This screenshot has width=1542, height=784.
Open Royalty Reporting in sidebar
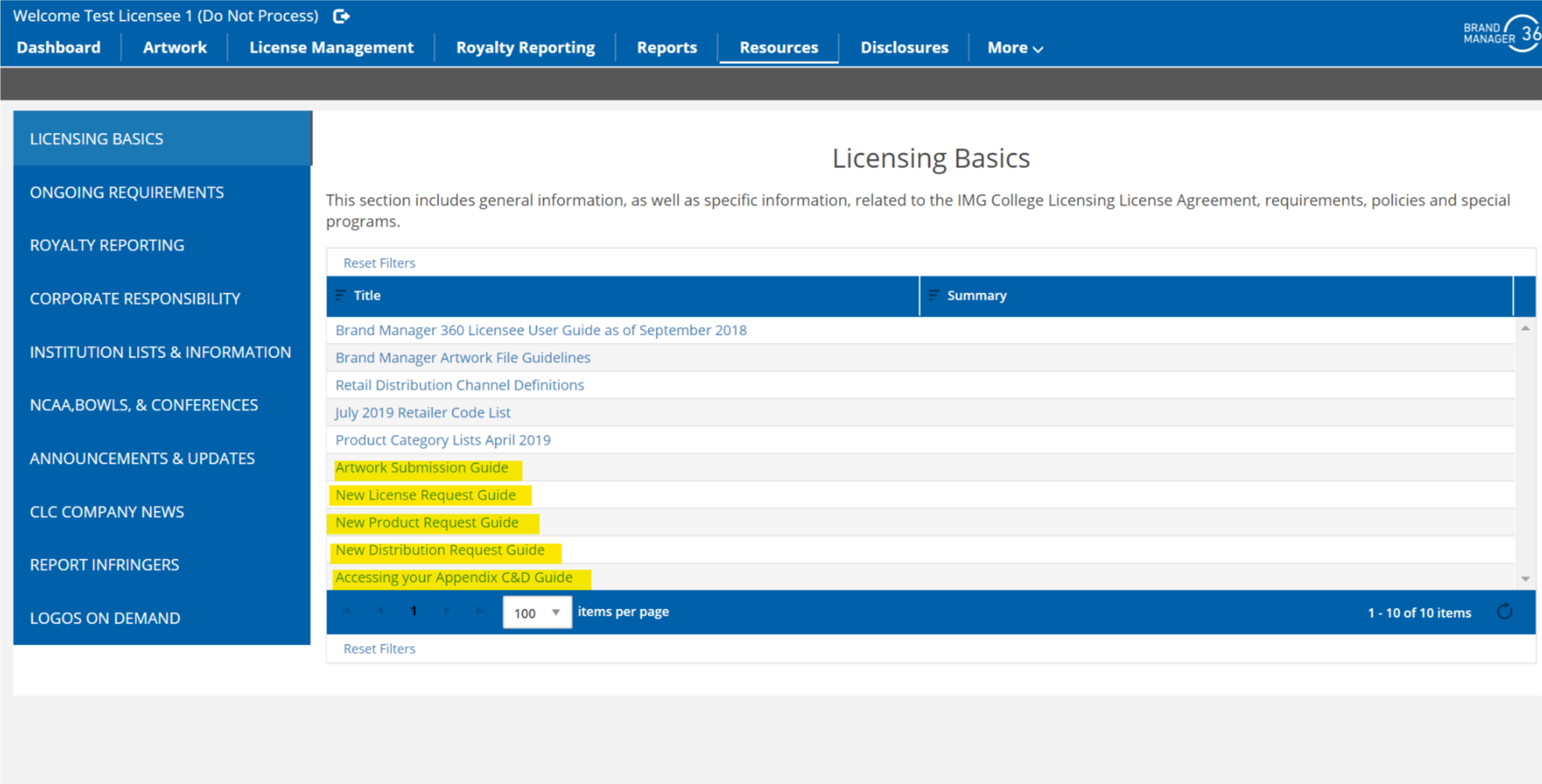(162, 245)
